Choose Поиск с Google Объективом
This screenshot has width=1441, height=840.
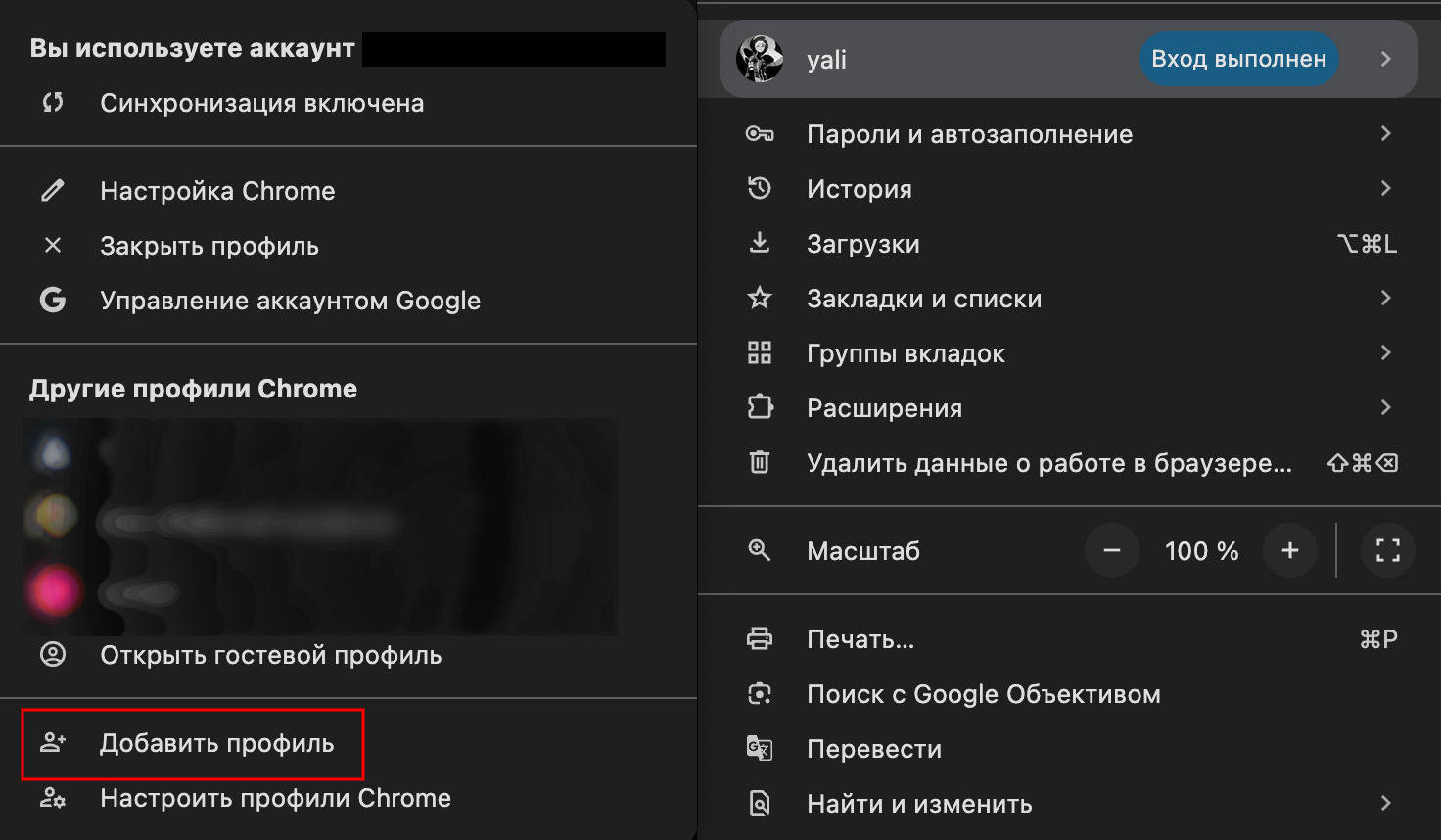[1069, 694]
